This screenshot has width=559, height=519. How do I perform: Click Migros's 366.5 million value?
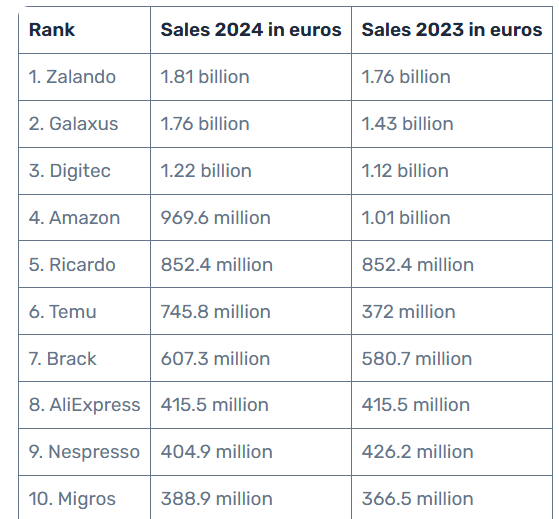pyautogui.click(x=417, y=499)
